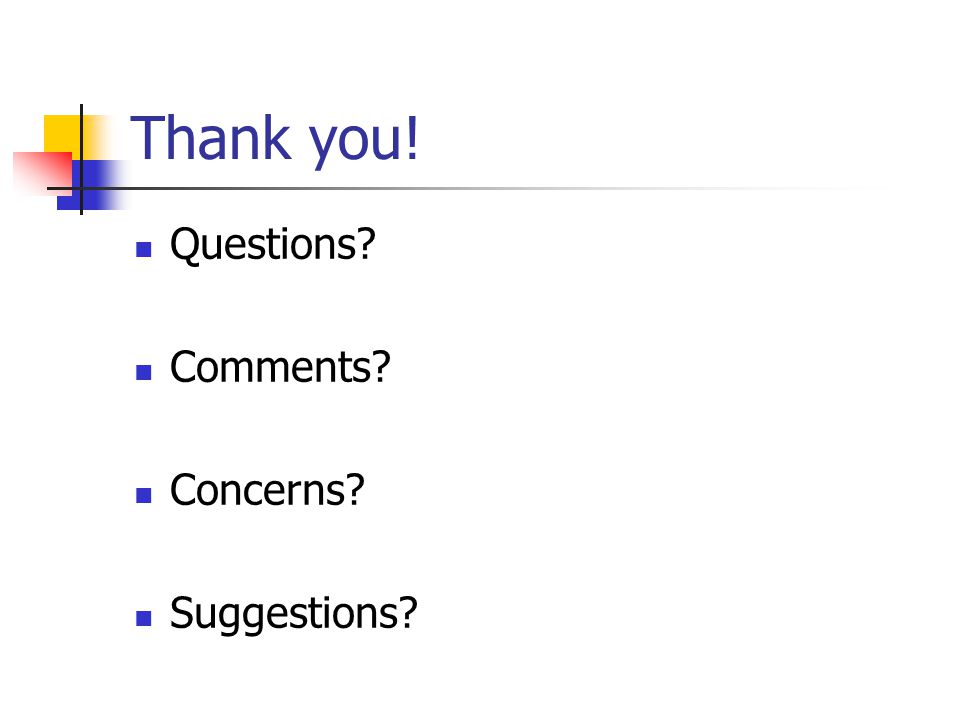The image size is (960, 720).
Task: Select the "Concerns?" bullet text
Action: pos(267,490)
